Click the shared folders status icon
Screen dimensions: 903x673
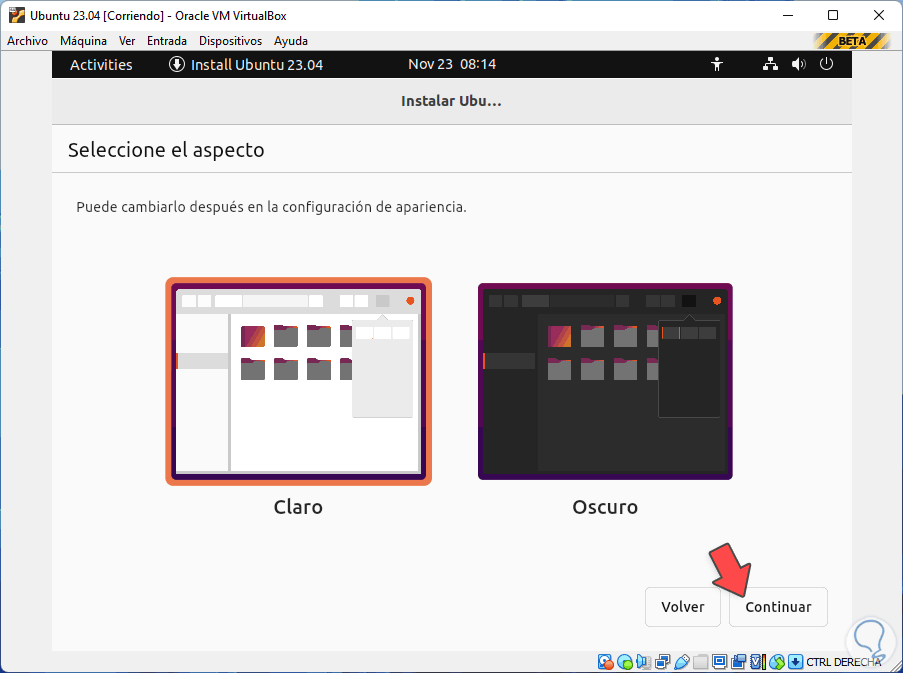700,662
